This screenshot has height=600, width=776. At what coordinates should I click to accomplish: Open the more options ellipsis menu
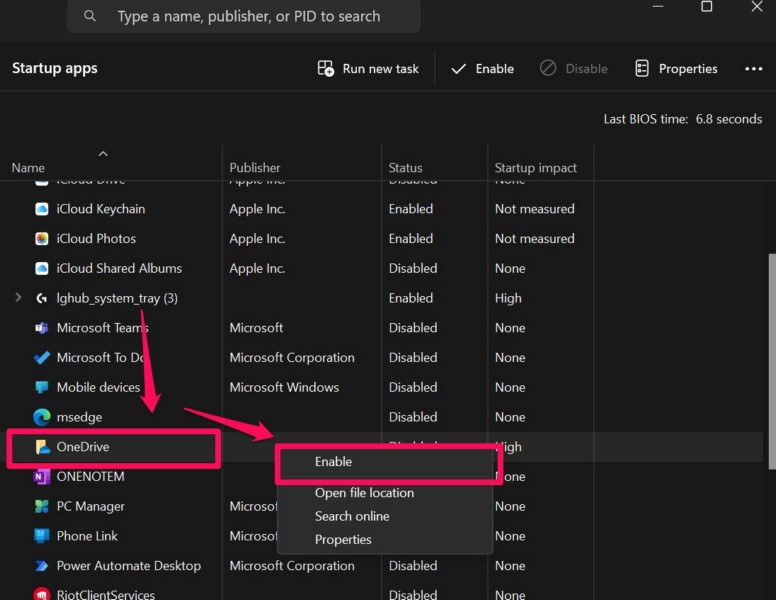[754, 69]
